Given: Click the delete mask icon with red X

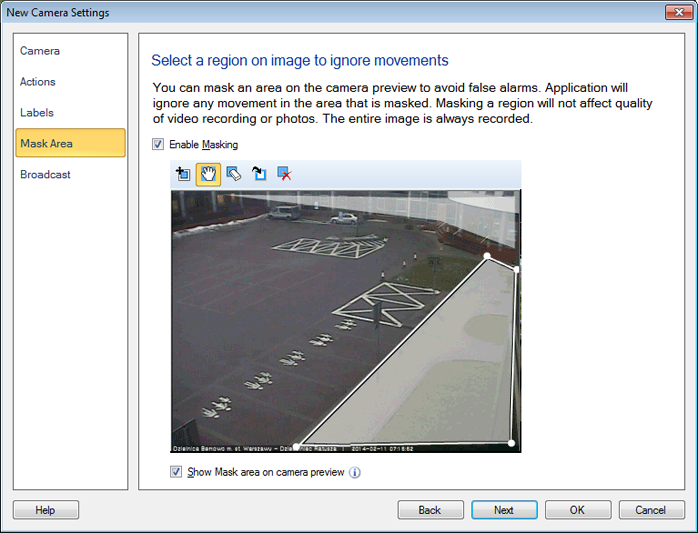Looking at the screenshot, I should [284, 173].
